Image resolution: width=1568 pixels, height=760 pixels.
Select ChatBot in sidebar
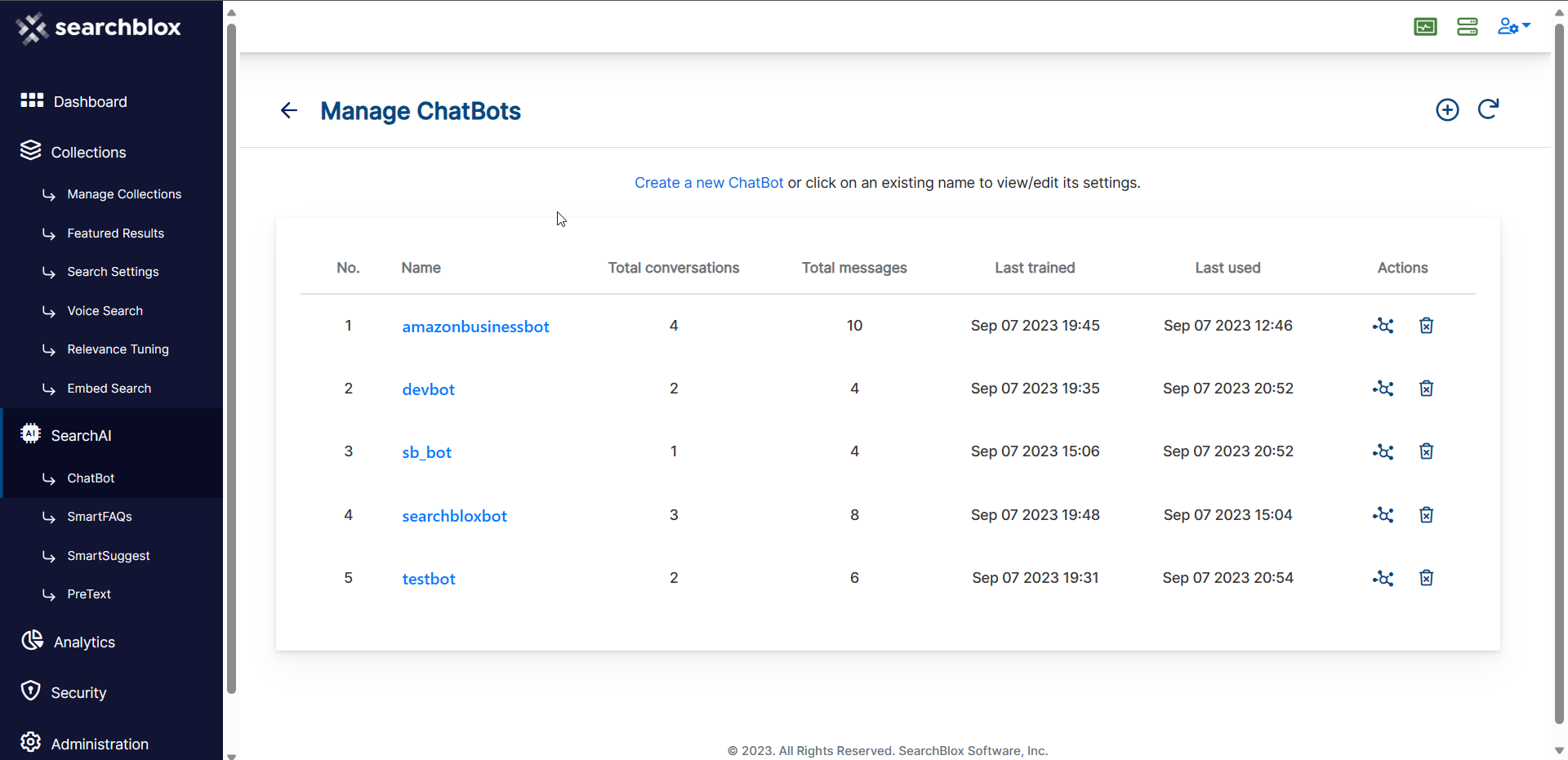click(x=91, y=478)
